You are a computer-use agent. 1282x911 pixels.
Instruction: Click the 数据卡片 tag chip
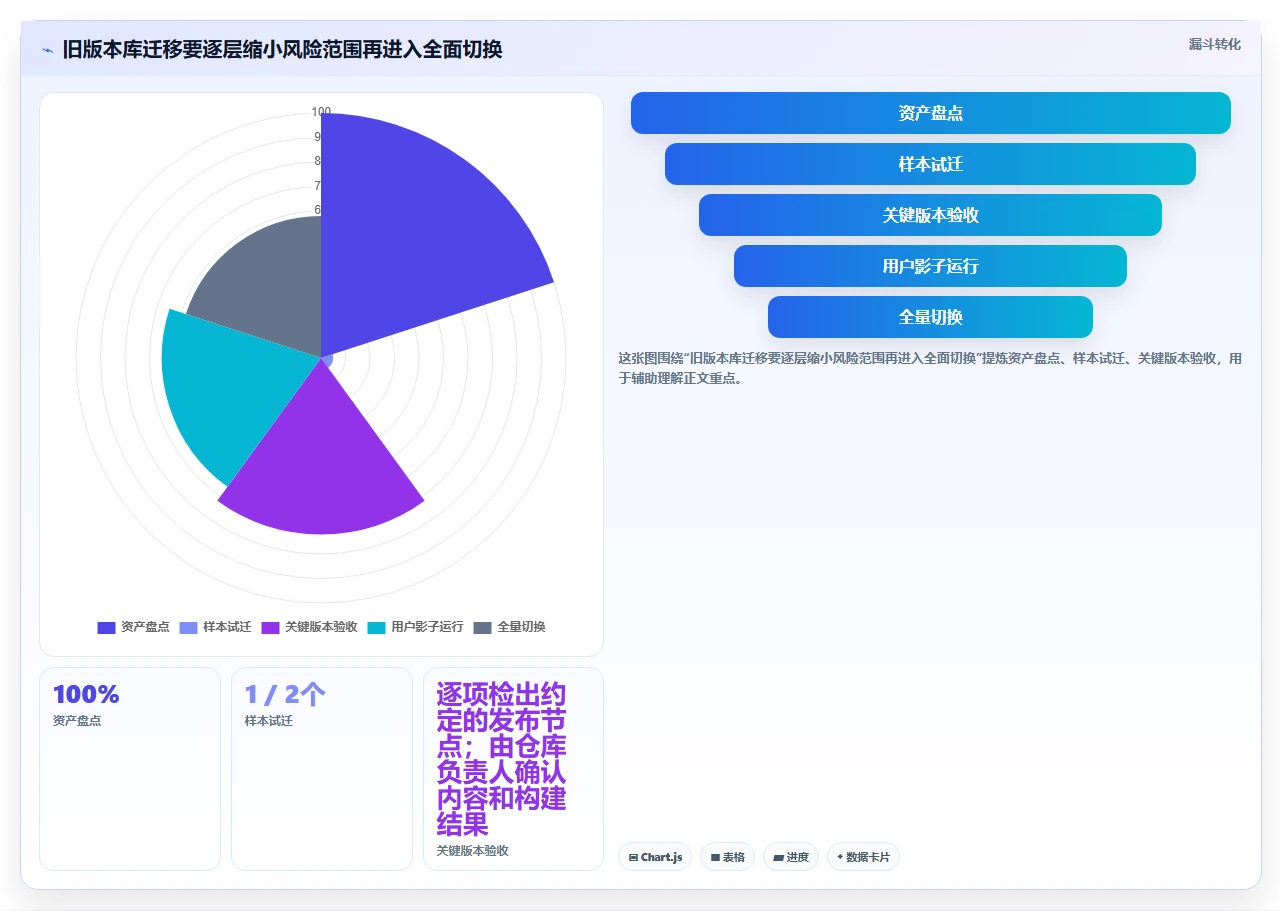click(x=863, y=857)
